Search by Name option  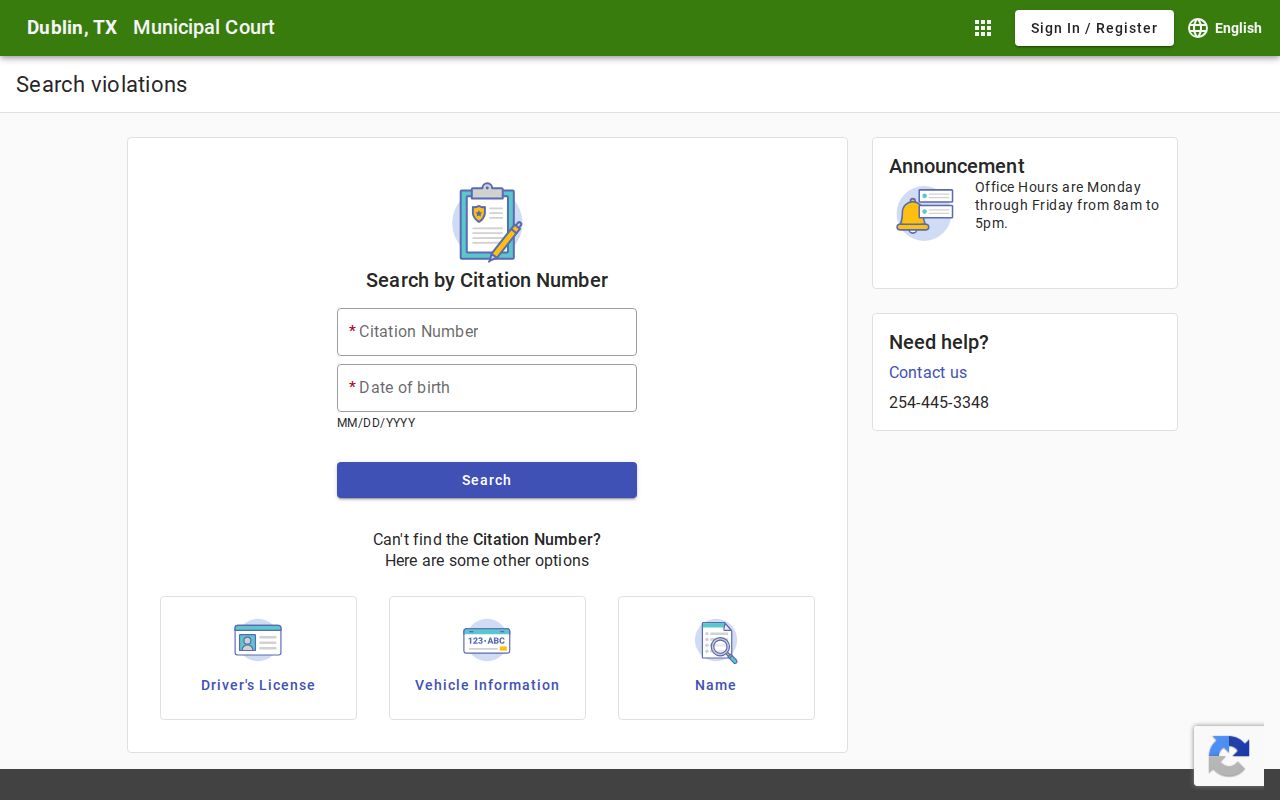[716, 658]
